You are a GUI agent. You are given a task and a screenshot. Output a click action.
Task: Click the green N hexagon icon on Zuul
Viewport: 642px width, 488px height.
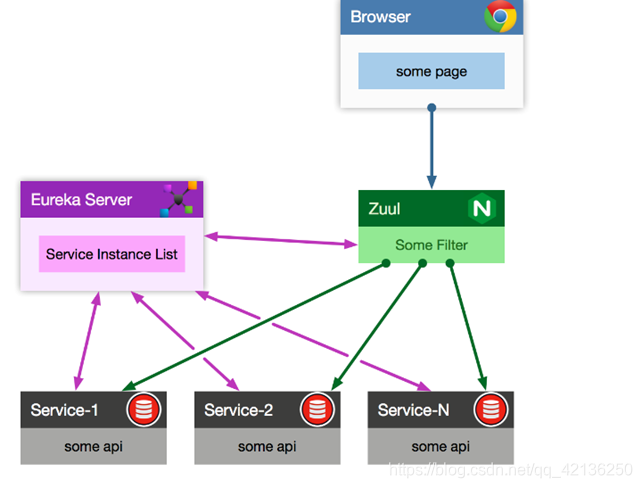tap(482, 208)
